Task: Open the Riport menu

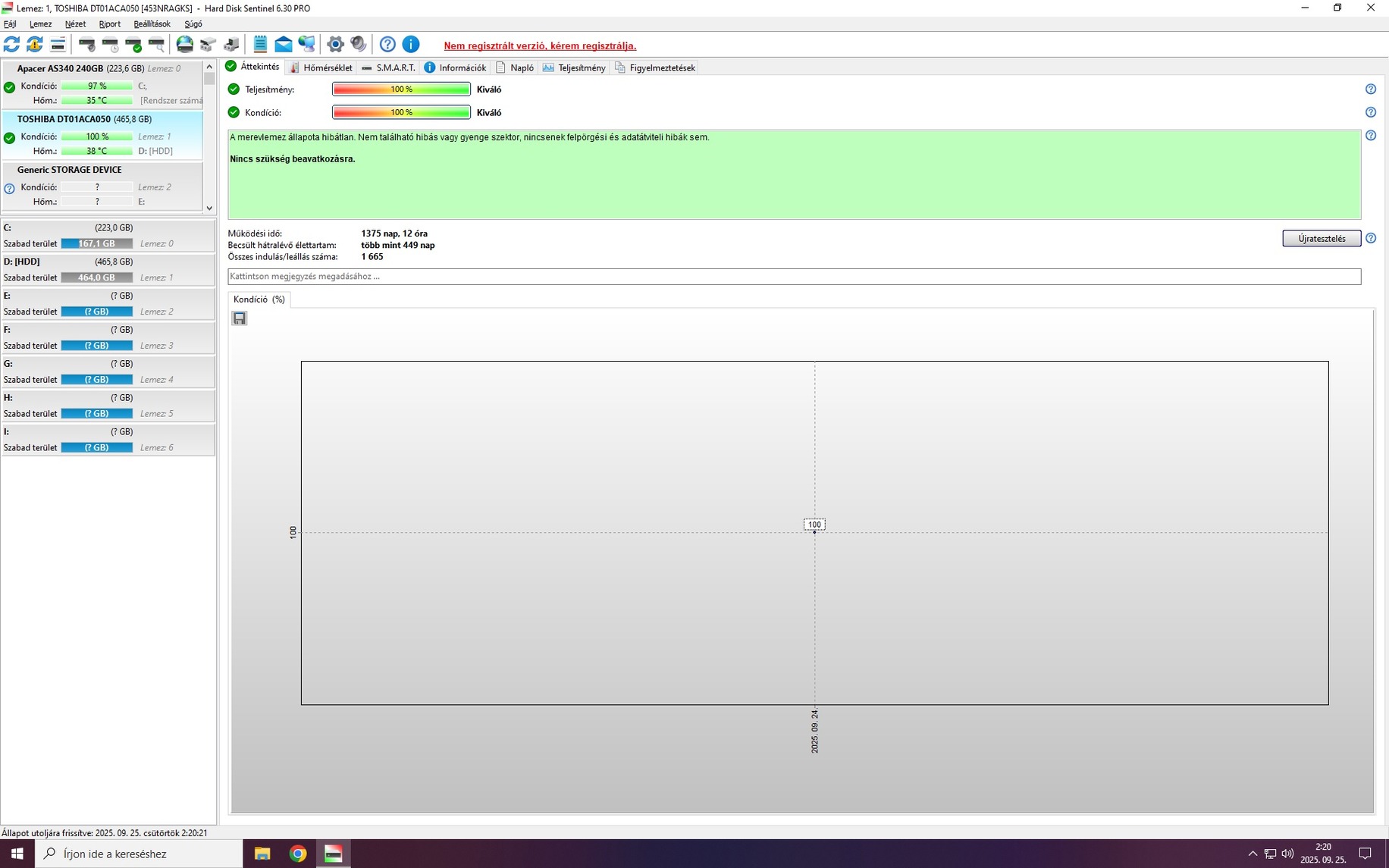Action: (x=109, y=24)
